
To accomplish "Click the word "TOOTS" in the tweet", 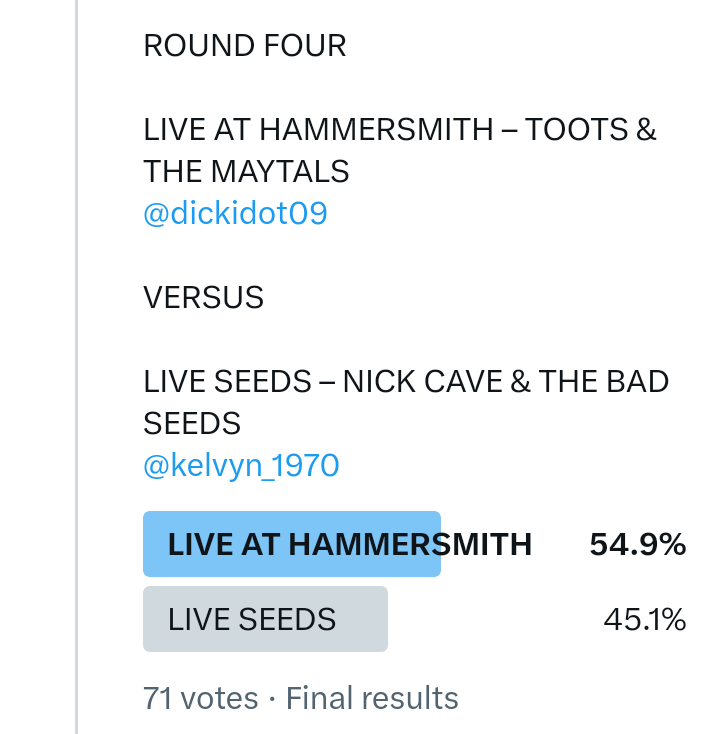I will pos(577,130).
